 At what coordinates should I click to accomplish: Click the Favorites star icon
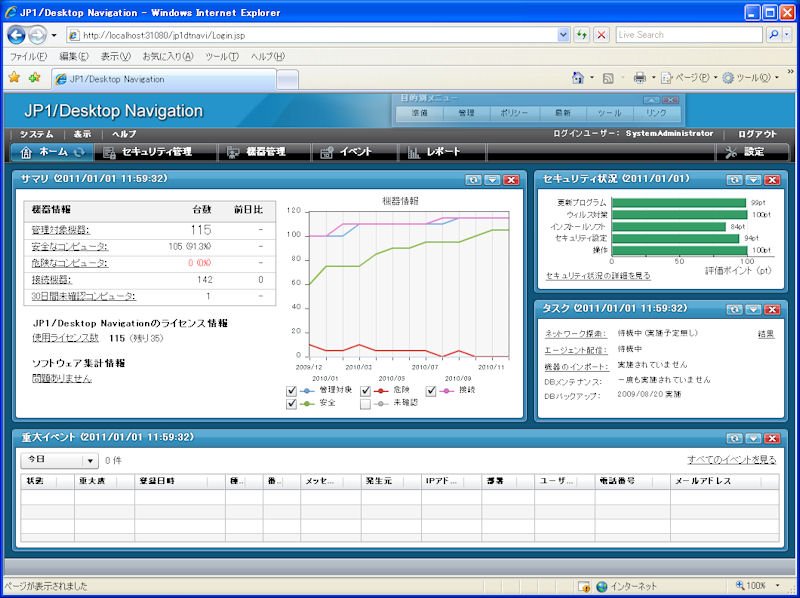(14, 78)
